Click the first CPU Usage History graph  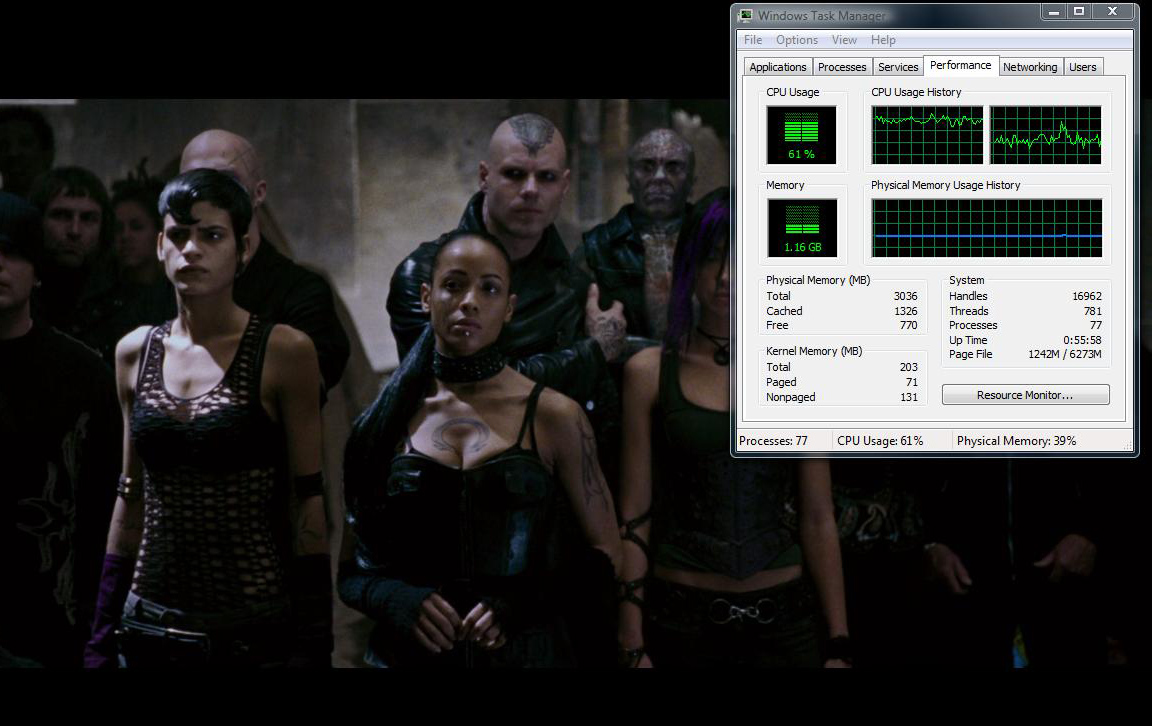coord(927,134)
